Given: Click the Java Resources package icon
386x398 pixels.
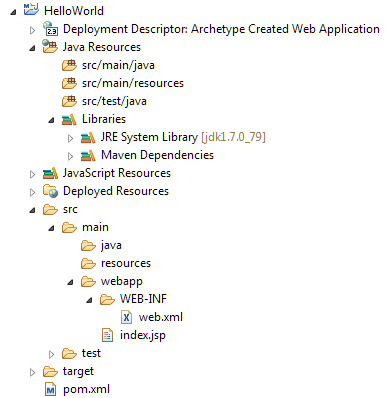Looking at the screenshot, I should (50, 47).
